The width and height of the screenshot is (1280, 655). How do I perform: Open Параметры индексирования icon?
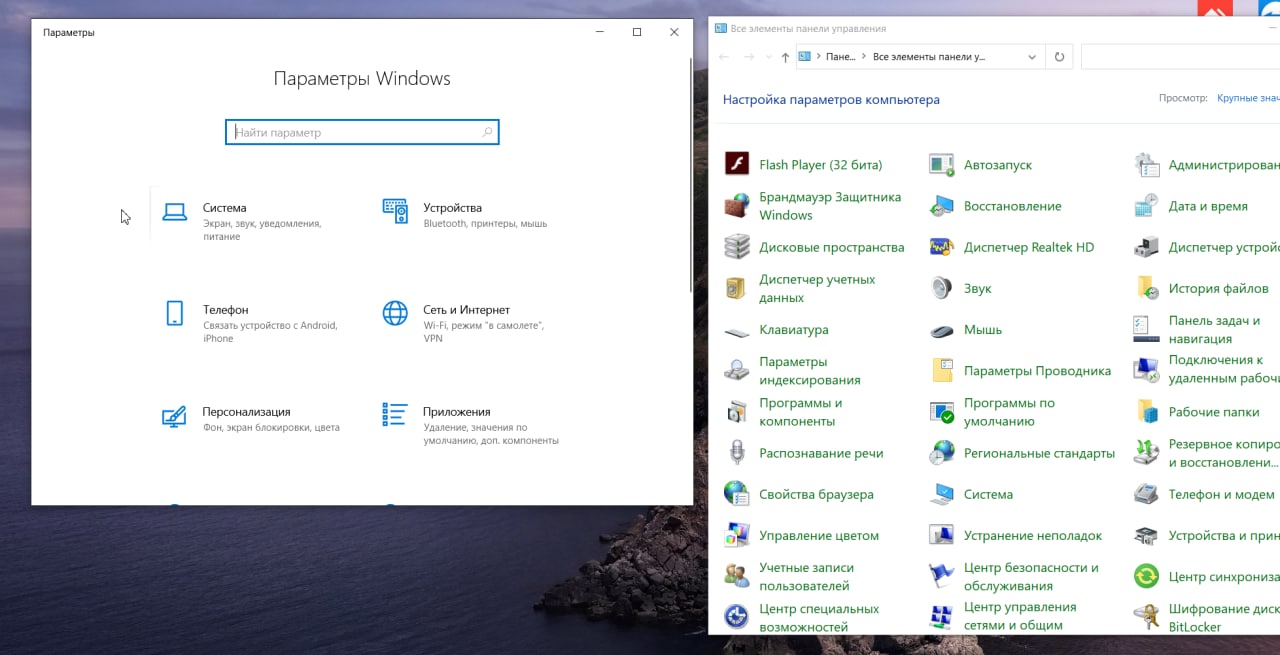(737, 371)
